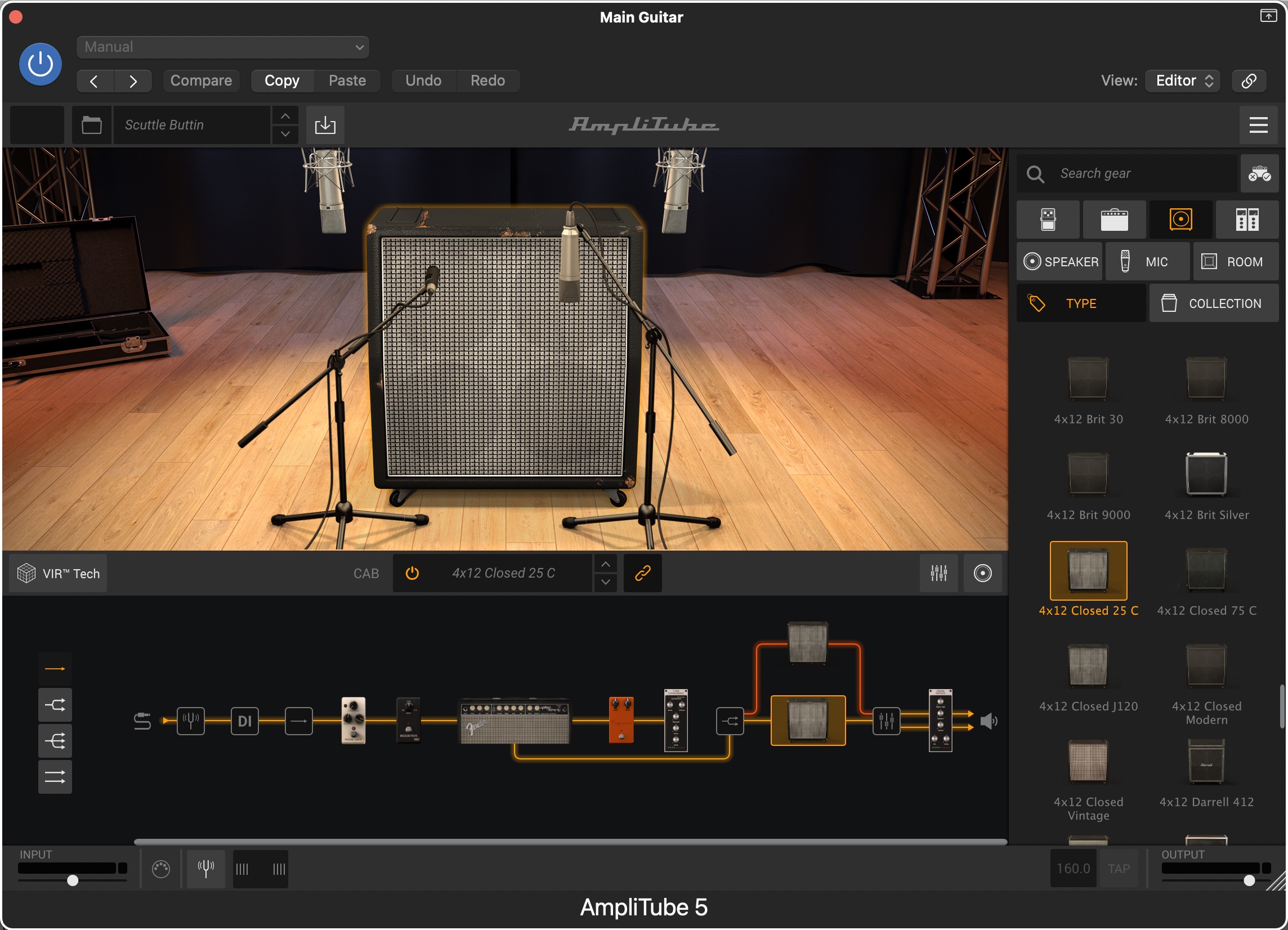Image resolution: width=1288 pixels, height=930 pixels.
Task: Open the speaker view icon
Action: point(982,574)
